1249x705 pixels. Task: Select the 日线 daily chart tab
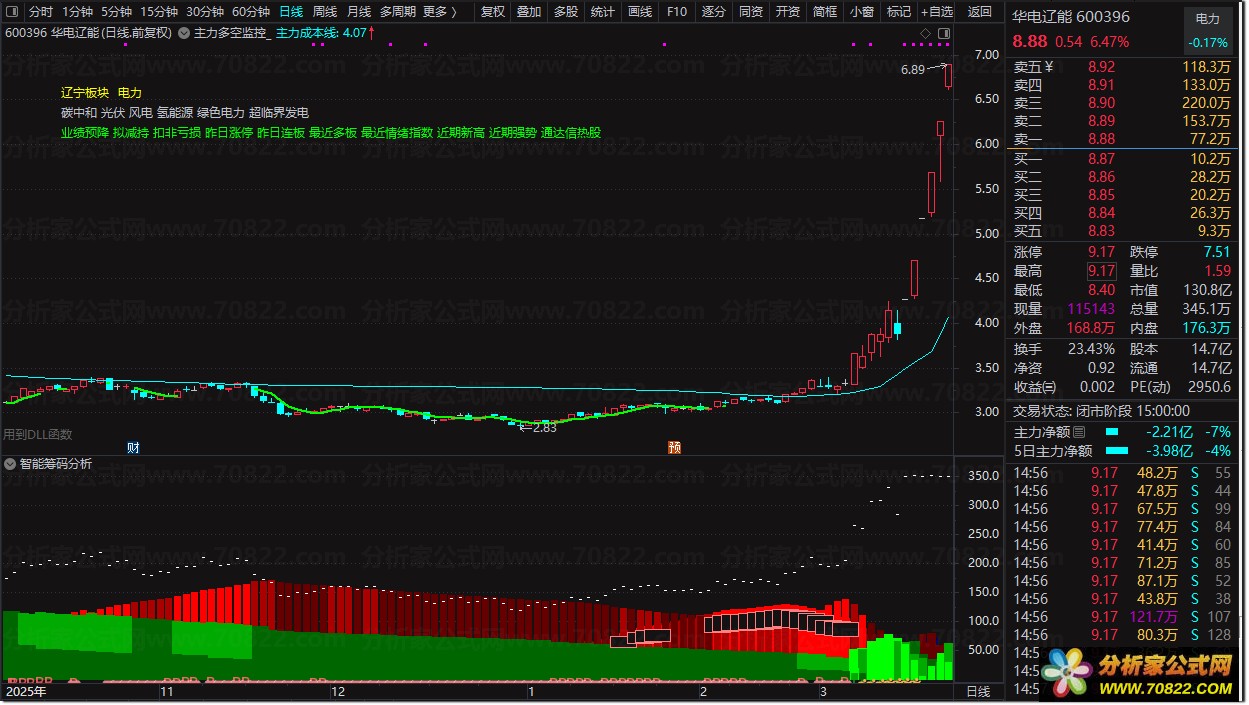291,12
